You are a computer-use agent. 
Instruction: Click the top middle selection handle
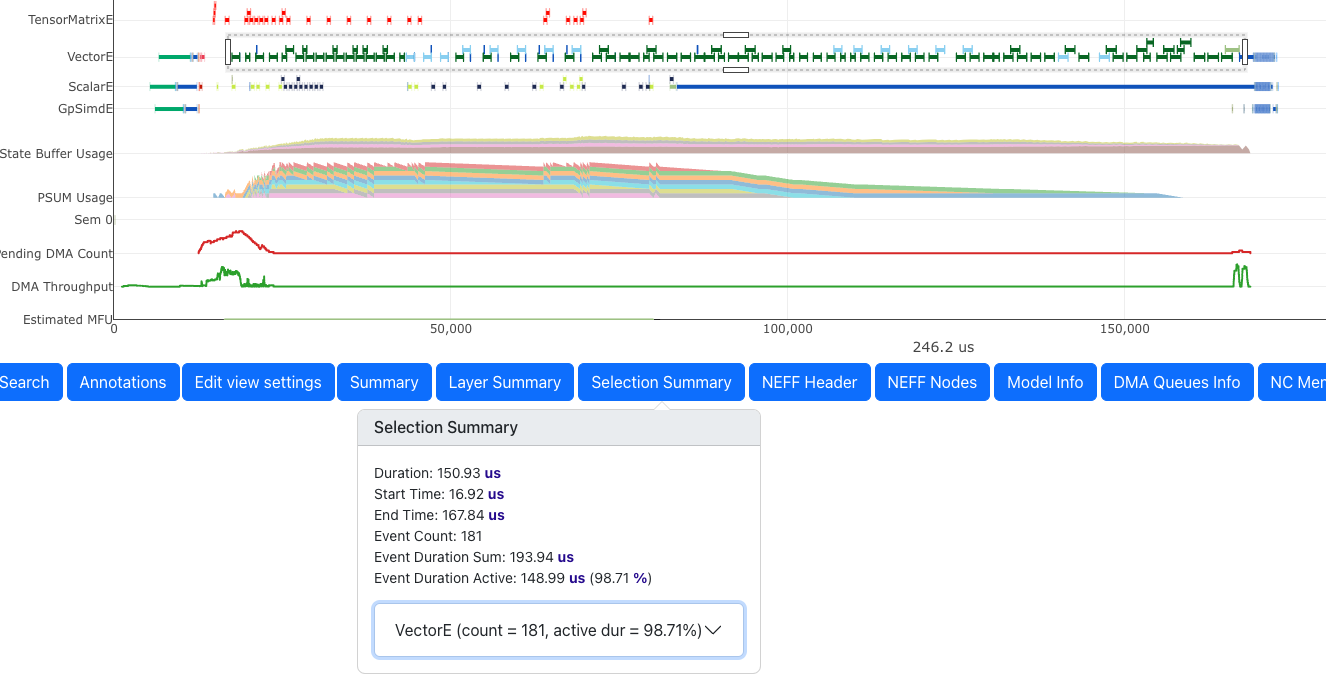click(x=736, y=35)
